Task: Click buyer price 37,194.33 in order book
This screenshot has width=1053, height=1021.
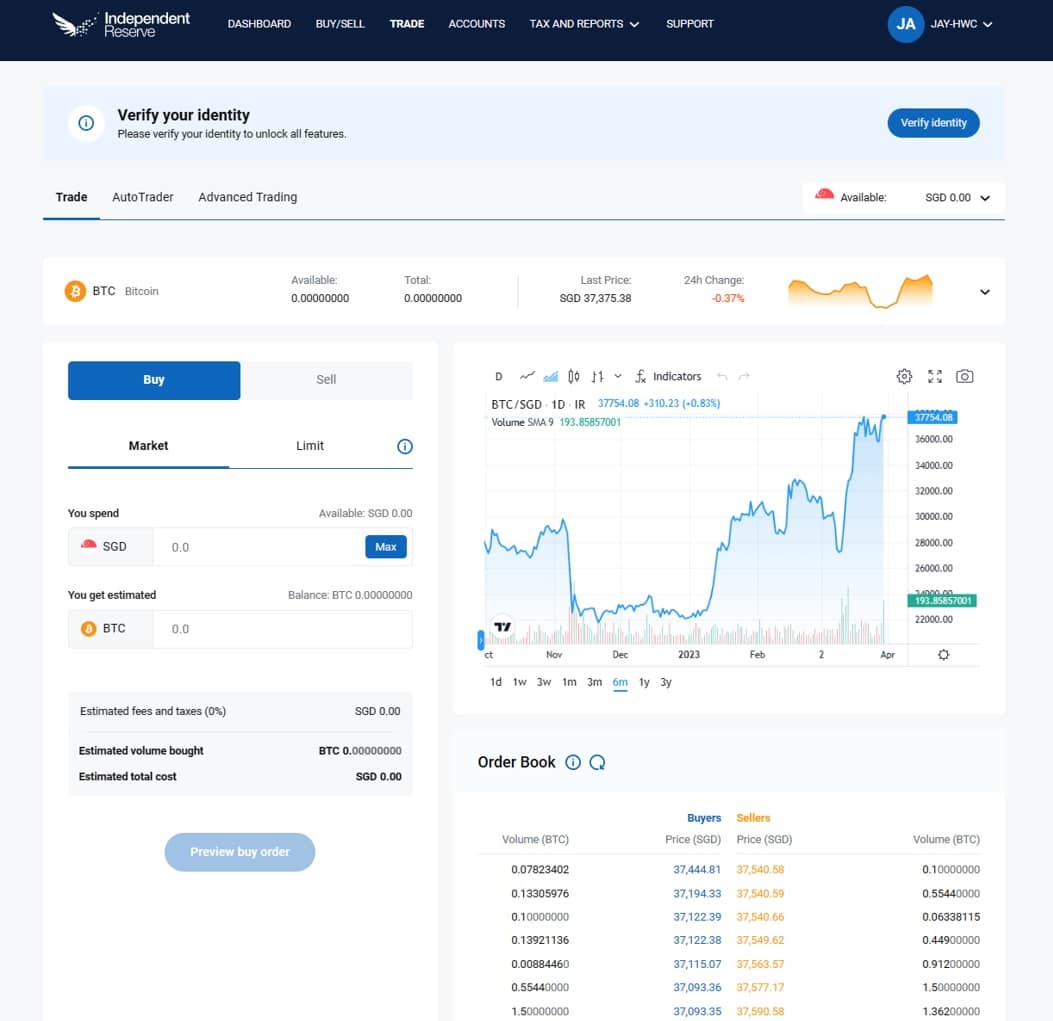Action: coord(697,894)
